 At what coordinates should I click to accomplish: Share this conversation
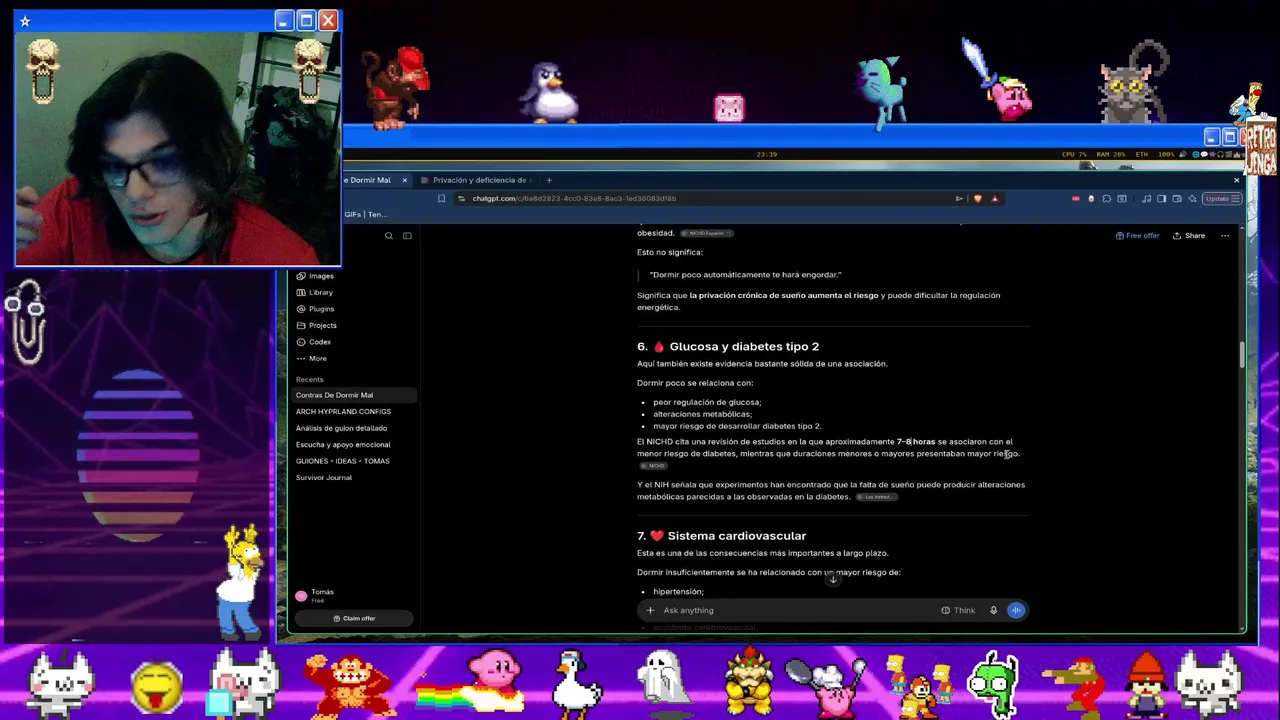point(1189,236)
